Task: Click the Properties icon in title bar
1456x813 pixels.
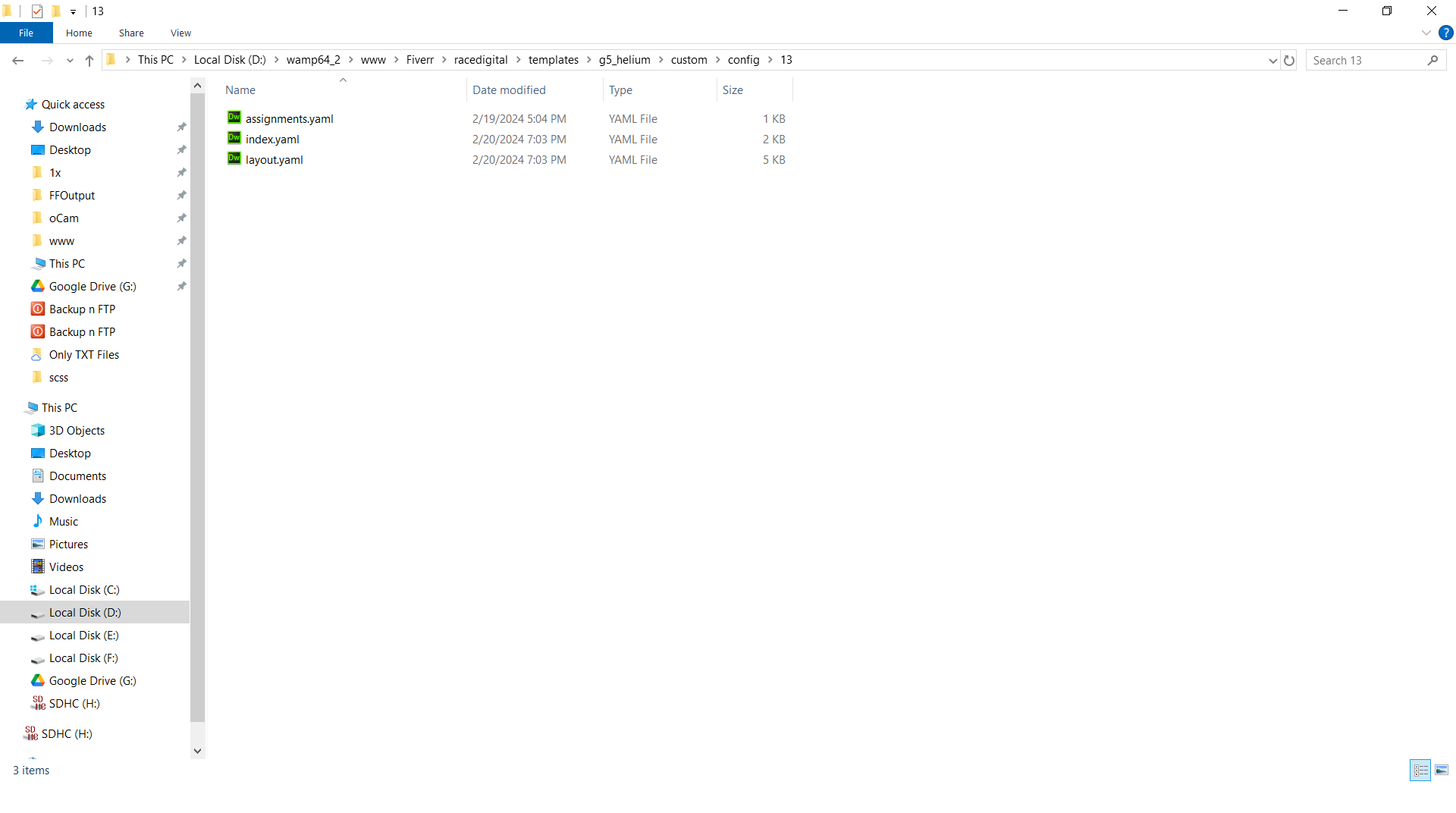Action: click(37, 11)
